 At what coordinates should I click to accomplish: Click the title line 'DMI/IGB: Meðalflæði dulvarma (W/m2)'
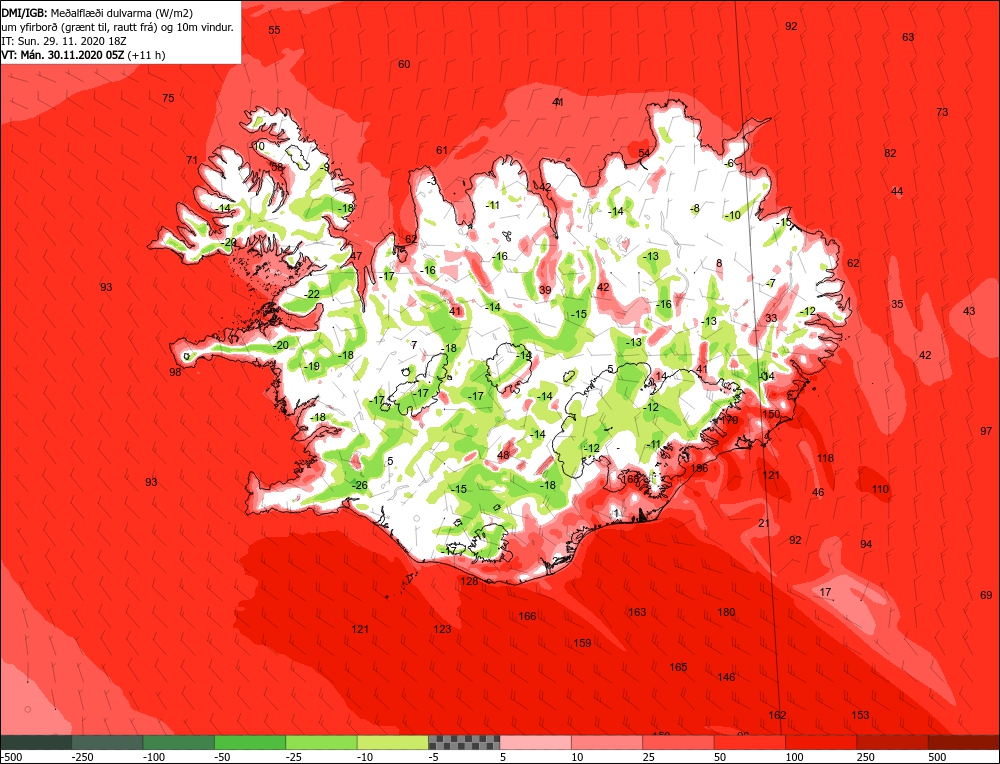[97, 13]
